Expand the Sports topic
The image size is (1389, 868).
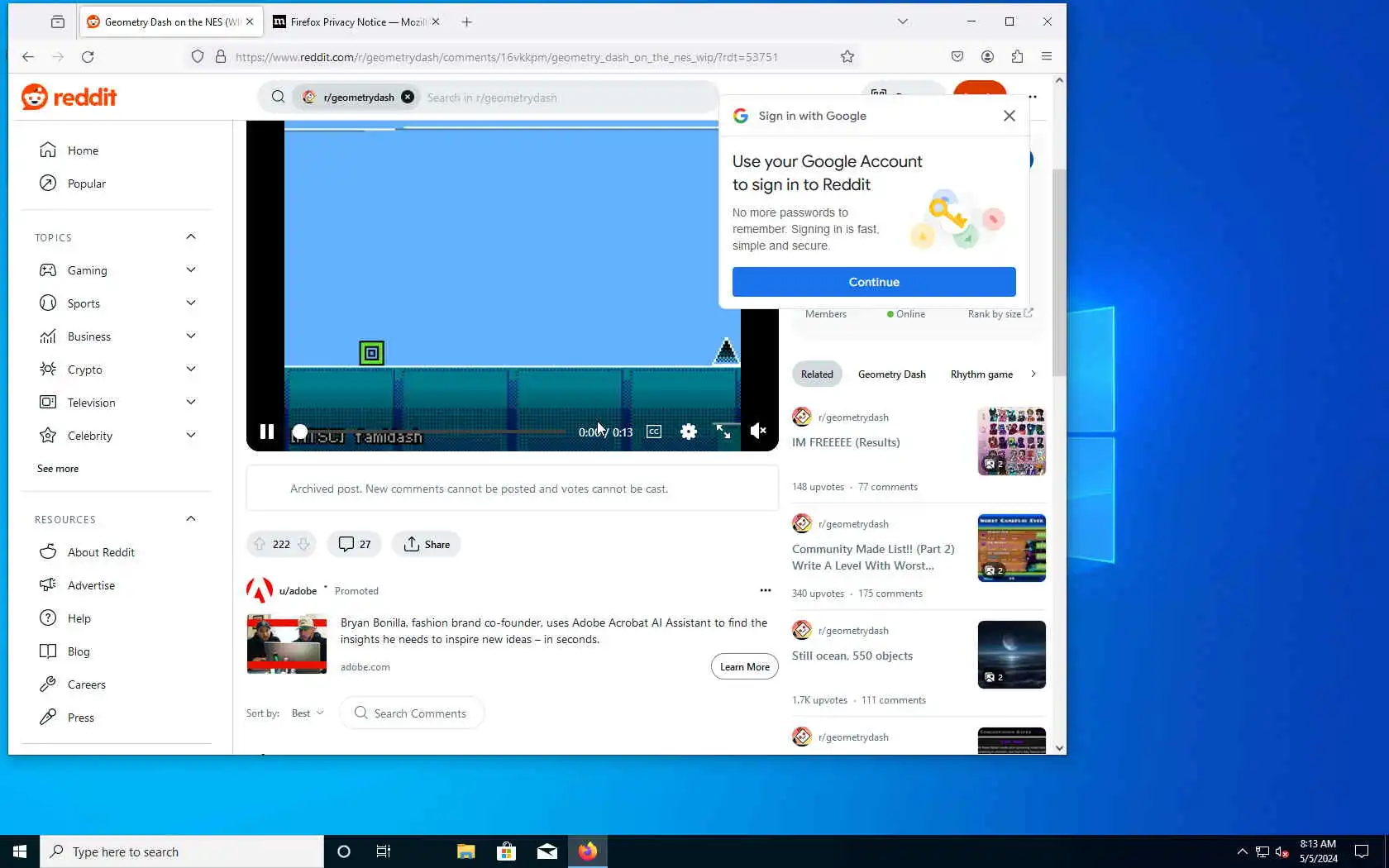(191, 303)
